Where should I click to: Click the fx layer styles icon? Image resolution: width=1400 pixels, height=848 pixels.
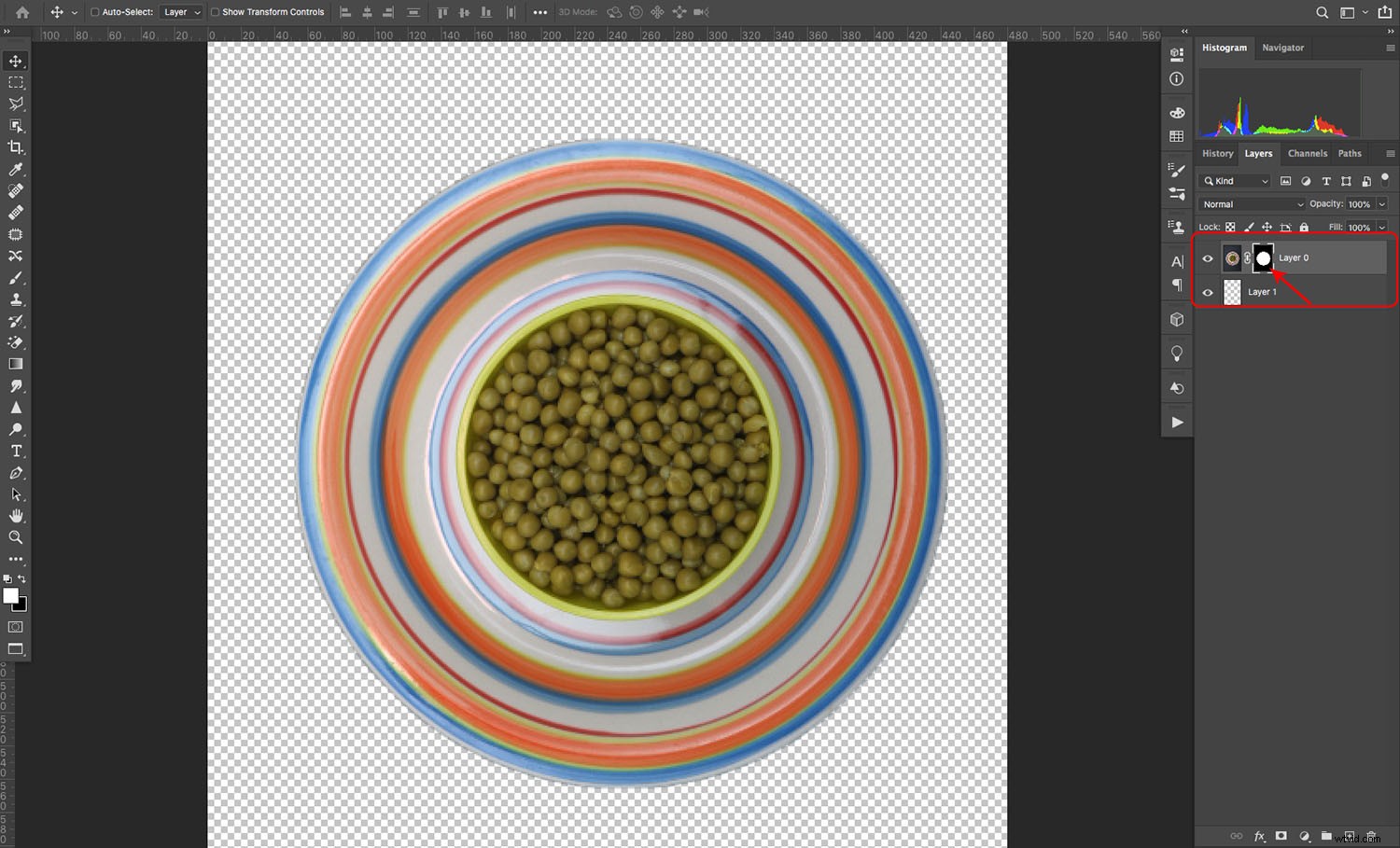(1258, 836)
